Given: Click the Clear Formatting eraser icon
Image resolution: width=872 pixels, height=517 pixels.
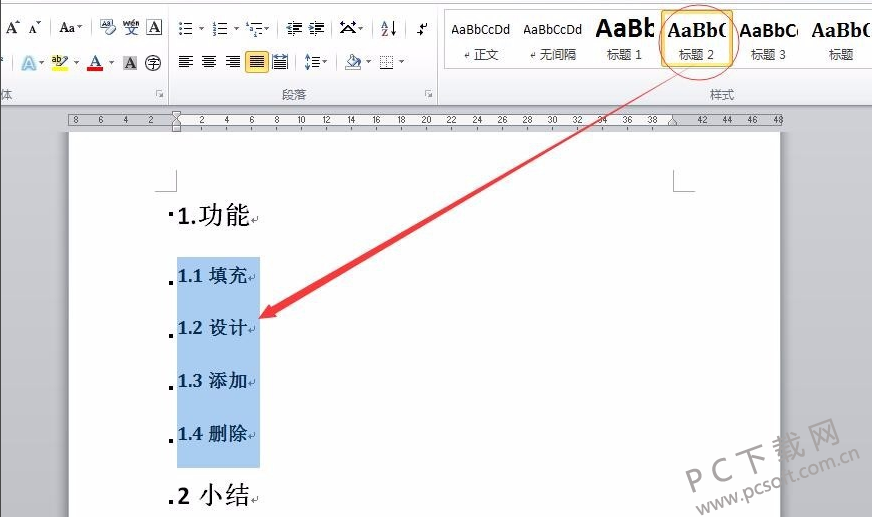Looking at the screenshot, I should pos(107,27).
